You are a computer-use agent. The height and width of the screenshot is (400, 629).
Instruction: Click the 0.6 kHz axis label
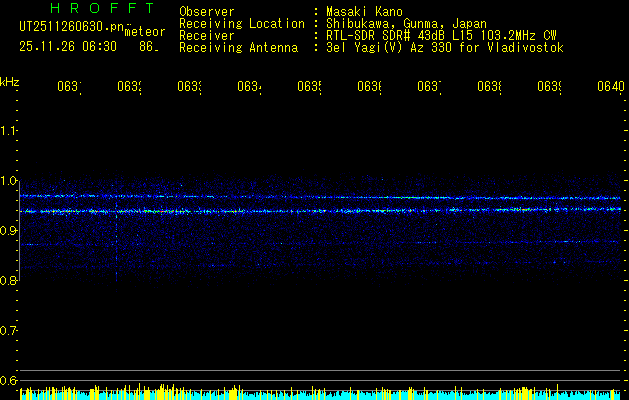(8, 380)
